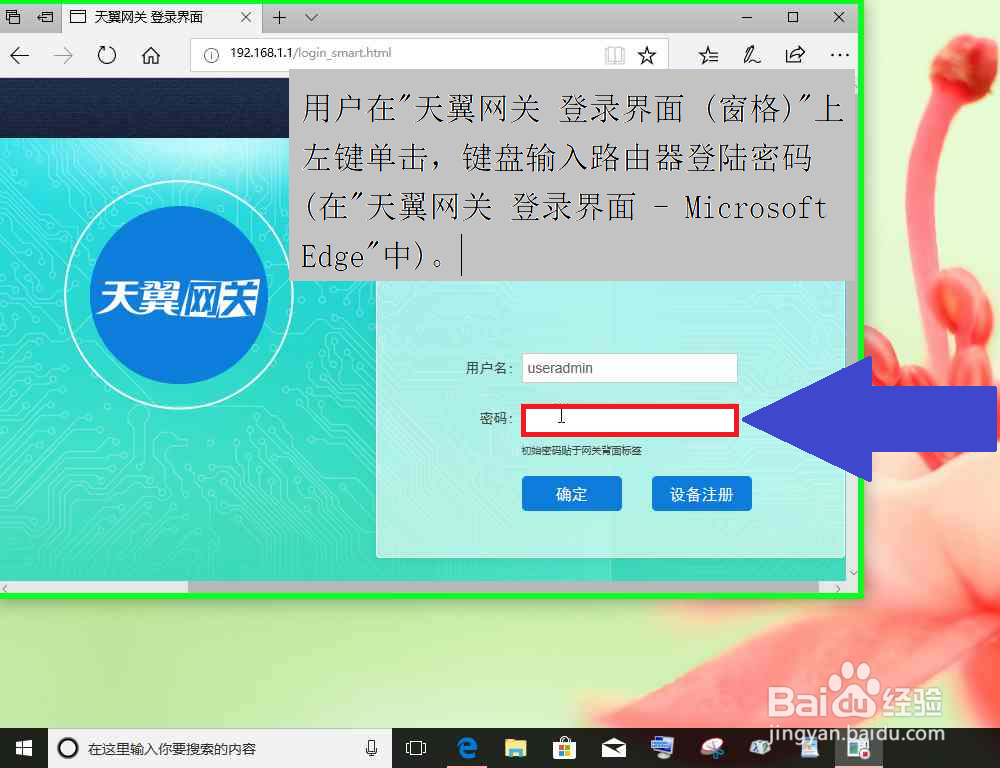The height and width of the screenshot is (768, 1000).
Task: Open Reading view in Edge
Action: [614, 55]
